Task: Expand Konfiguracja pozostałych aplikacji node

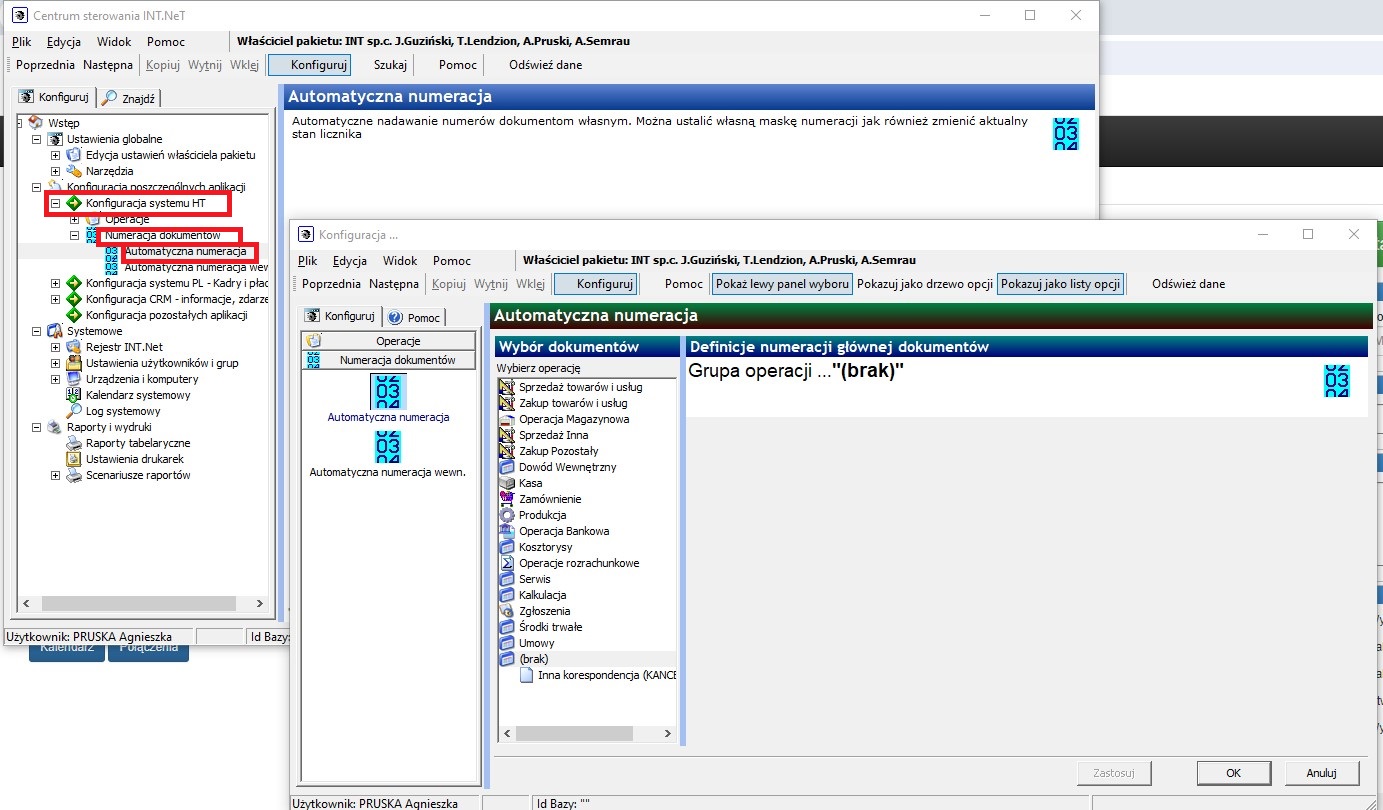Action: coord(56,315)
